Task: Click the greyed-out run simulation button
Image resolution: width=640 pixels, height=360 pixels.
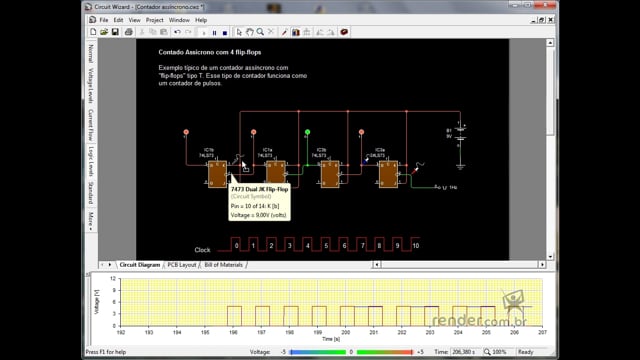Action: tap(204, 33)
